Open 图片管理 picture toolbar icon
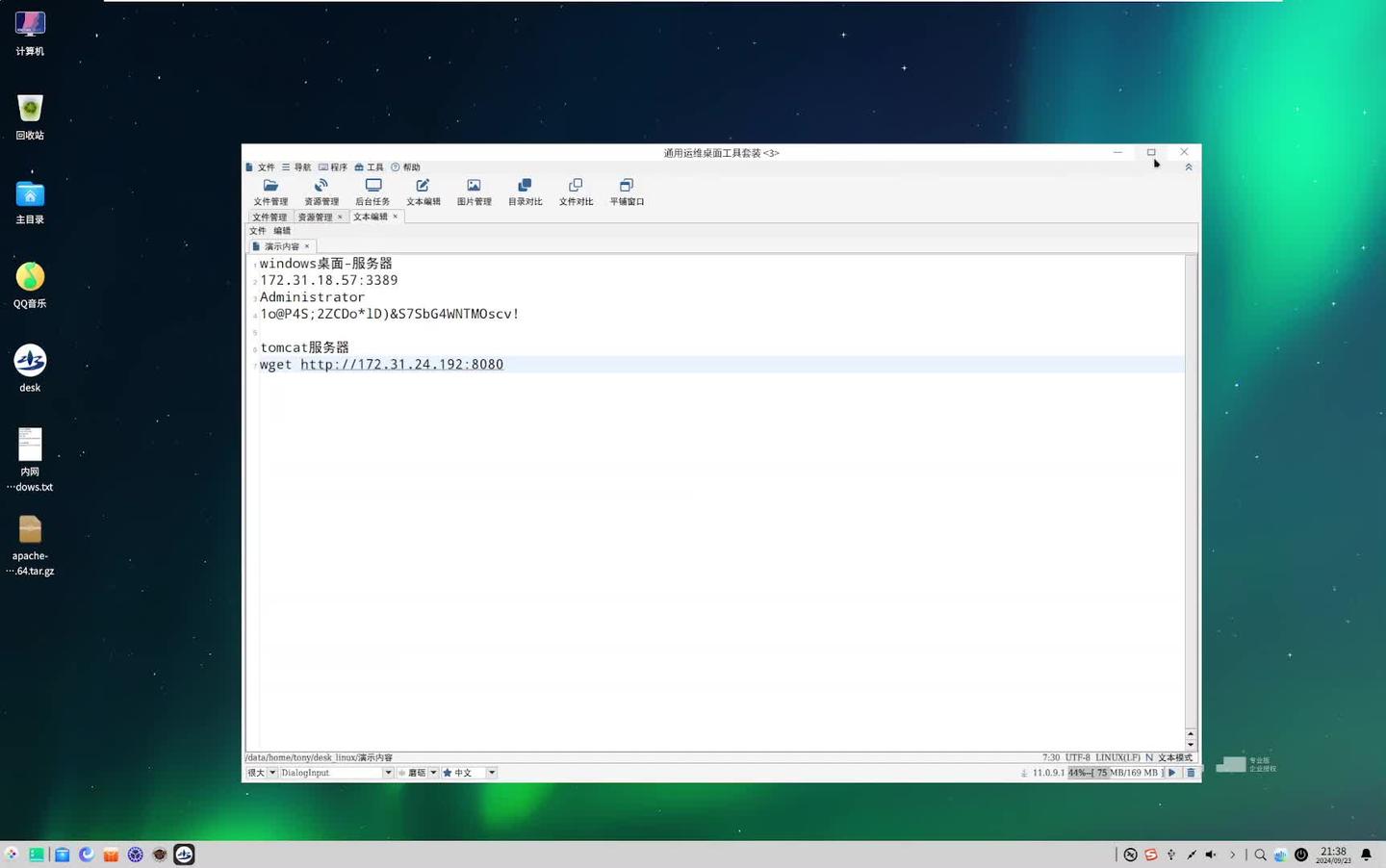Image resolution: width=1386 pixels, height=868 pixels. click(474, 191)
